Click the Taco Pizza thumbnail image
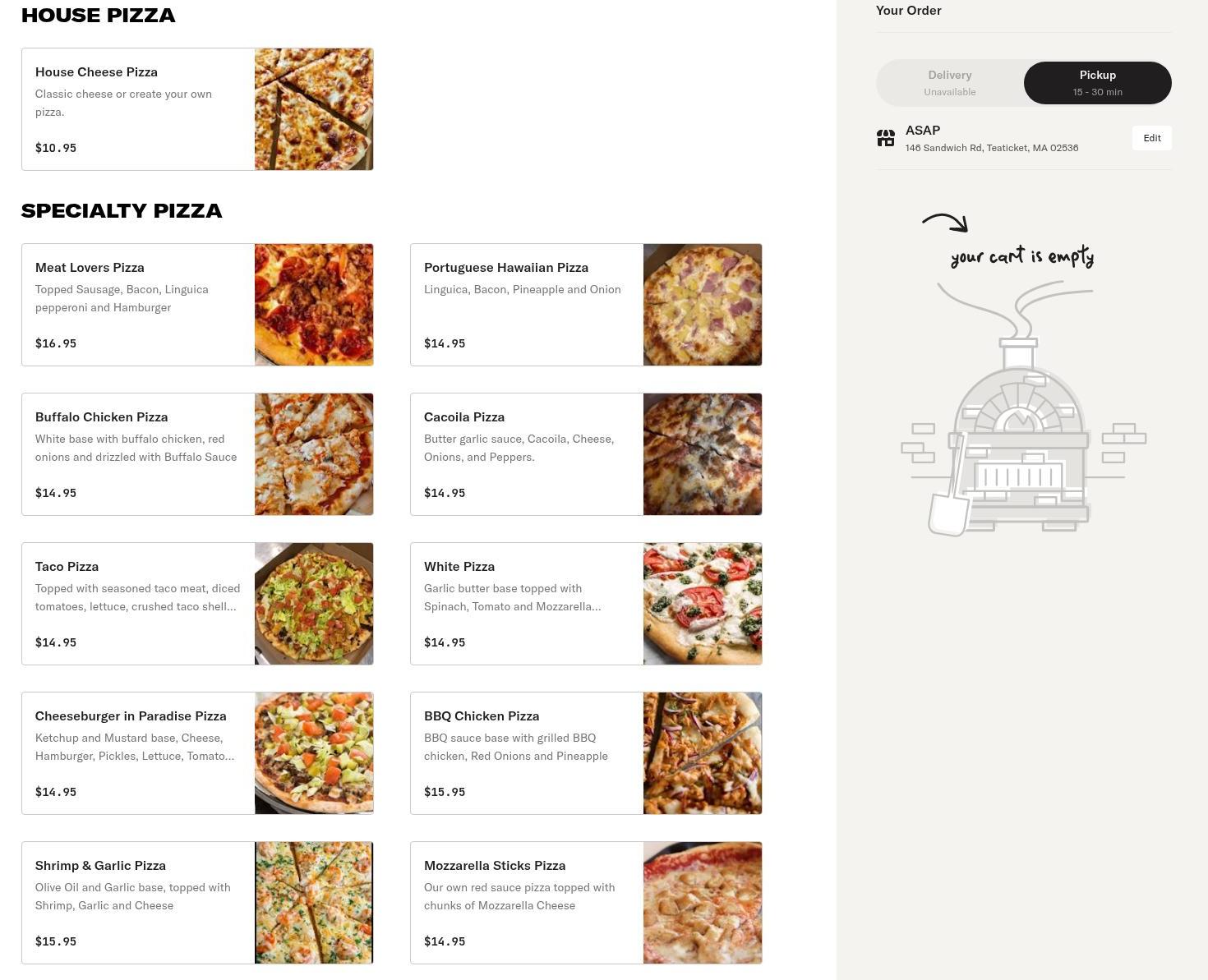The width and height of the screenshot is (1208, 980). coord(314,604)
